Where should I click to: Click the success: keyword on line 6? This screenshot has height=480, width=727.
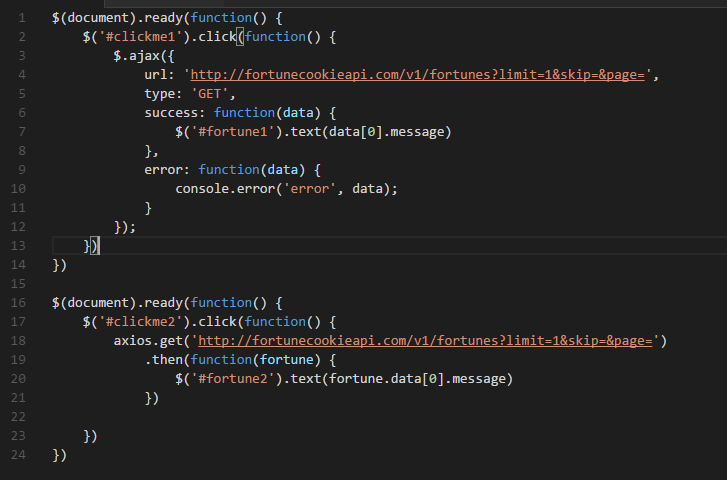point(174,113)
